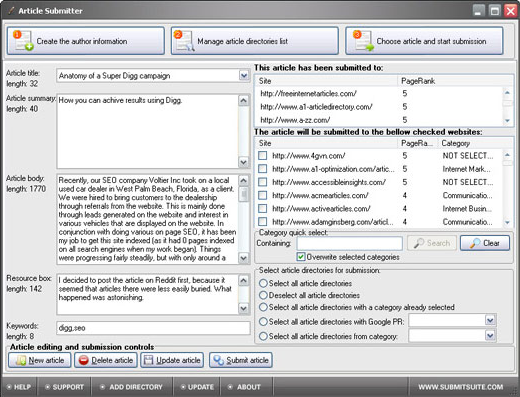This screenshot has width=520, height=397.
Task: Click the Search button in Category quick select
Action: pos(432,243)
